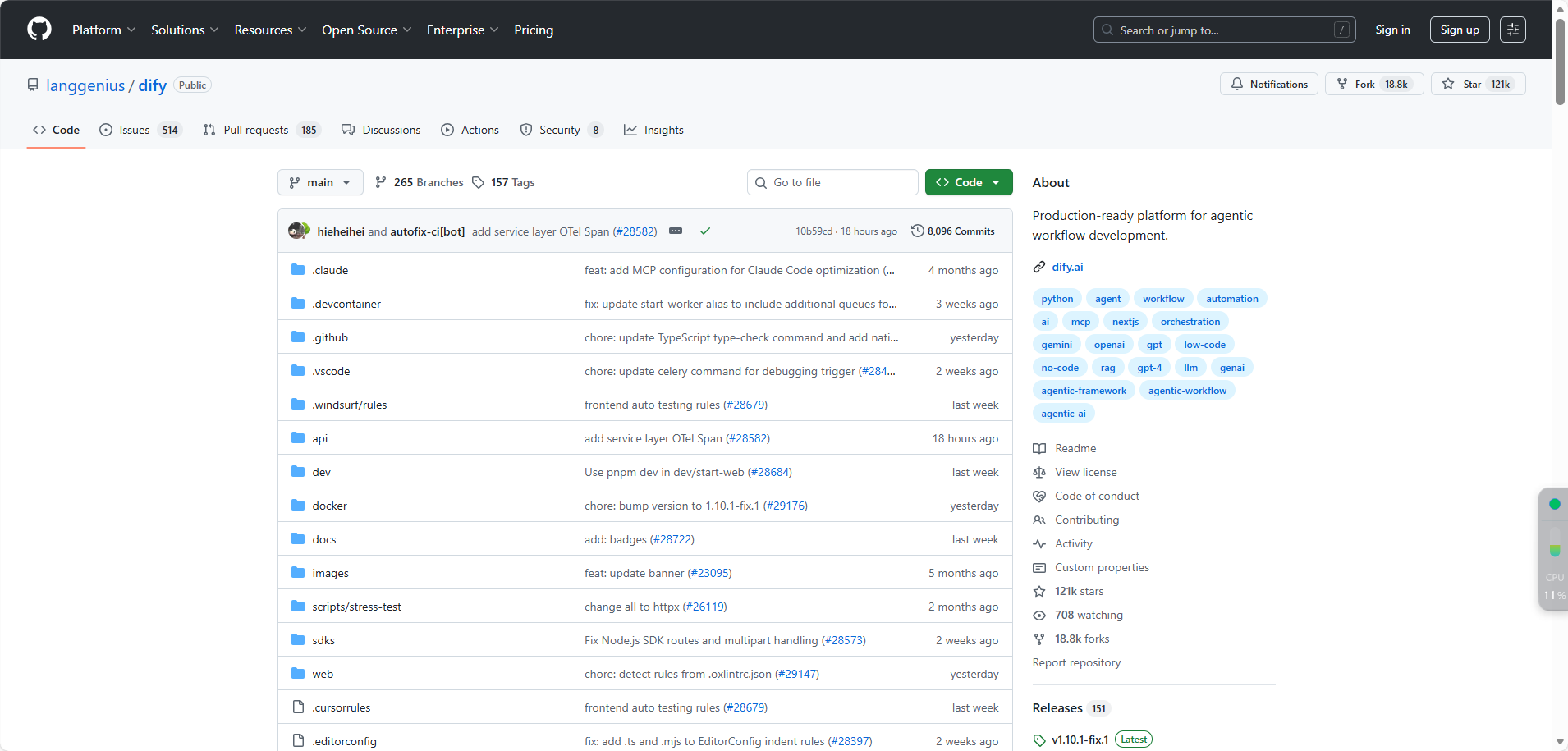Click the Sign up button
Screen dimensions: 1568x751
coord(1460,30)
